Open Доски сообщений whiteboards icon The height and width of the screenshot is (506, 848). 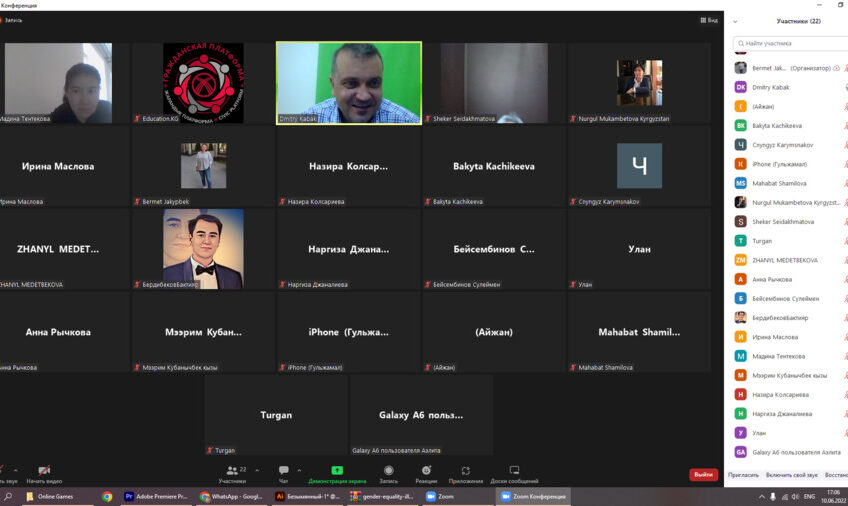(x=514, y=470)
